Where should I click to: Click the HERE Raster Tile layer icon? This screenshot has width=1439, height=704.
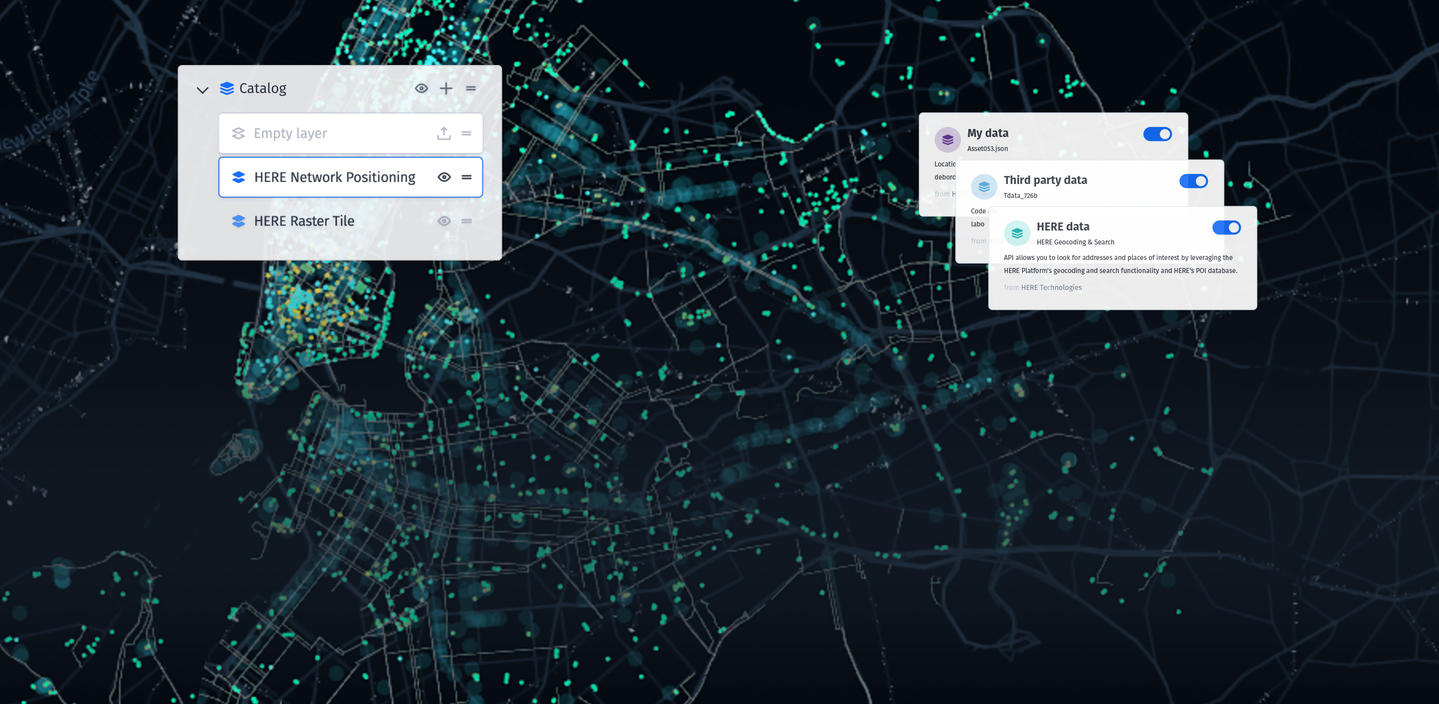tap(238, 221)
